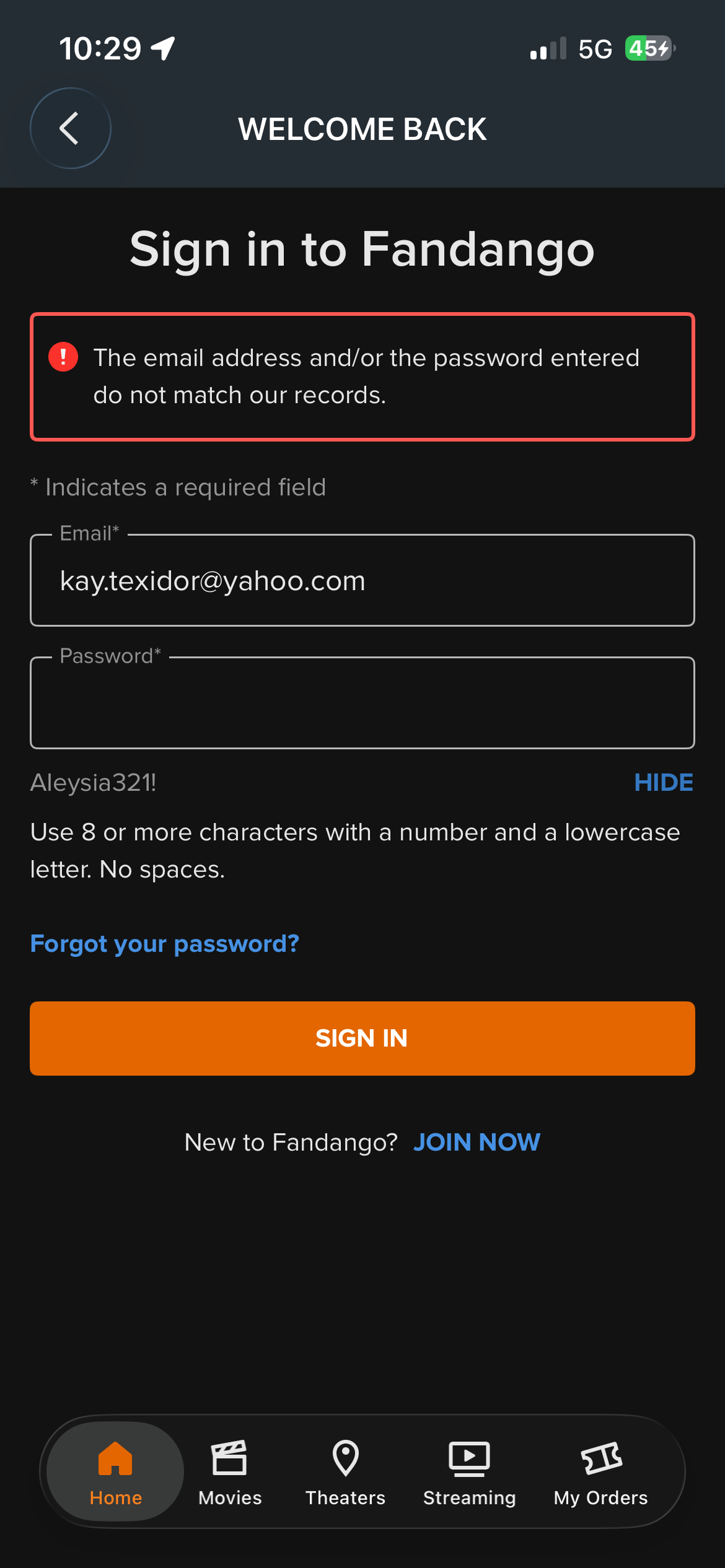The width and height of the screenshot is (725, 1568).
Task: Focus the Email input field
Action: pyautogui.click(x=362, y=580)
